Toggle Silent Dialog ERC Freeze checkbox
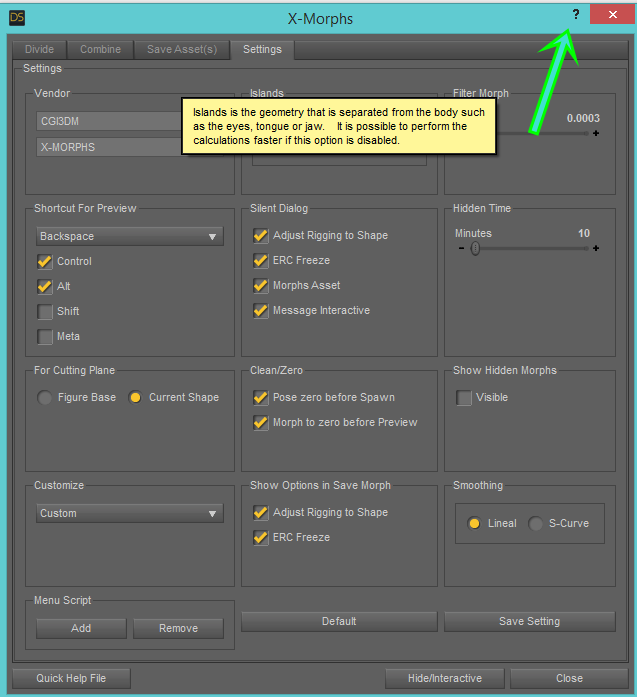 [260, 260]
